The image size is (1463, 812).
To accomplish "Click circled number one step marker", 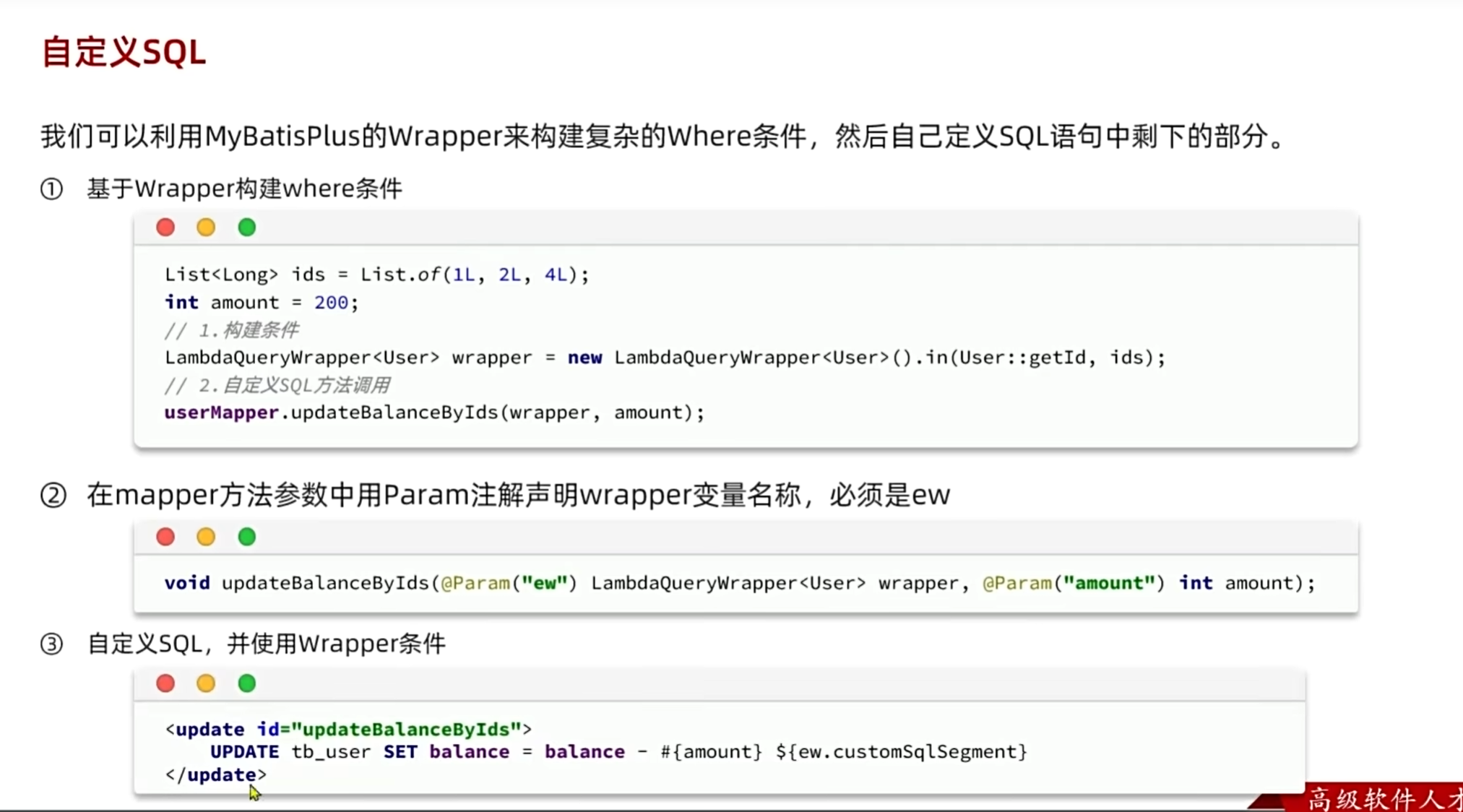I will pos(51,189).
